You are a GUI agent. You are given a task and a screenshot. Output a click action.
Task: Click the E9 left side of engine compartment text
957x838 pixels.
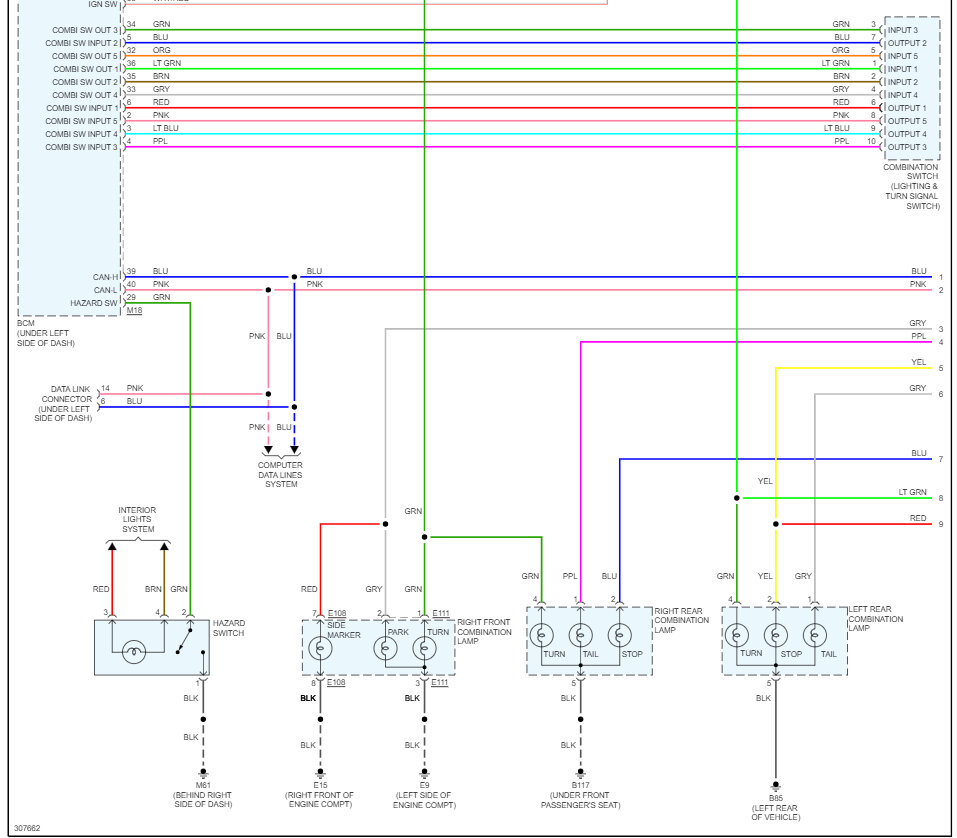click(x=424, y=795)
